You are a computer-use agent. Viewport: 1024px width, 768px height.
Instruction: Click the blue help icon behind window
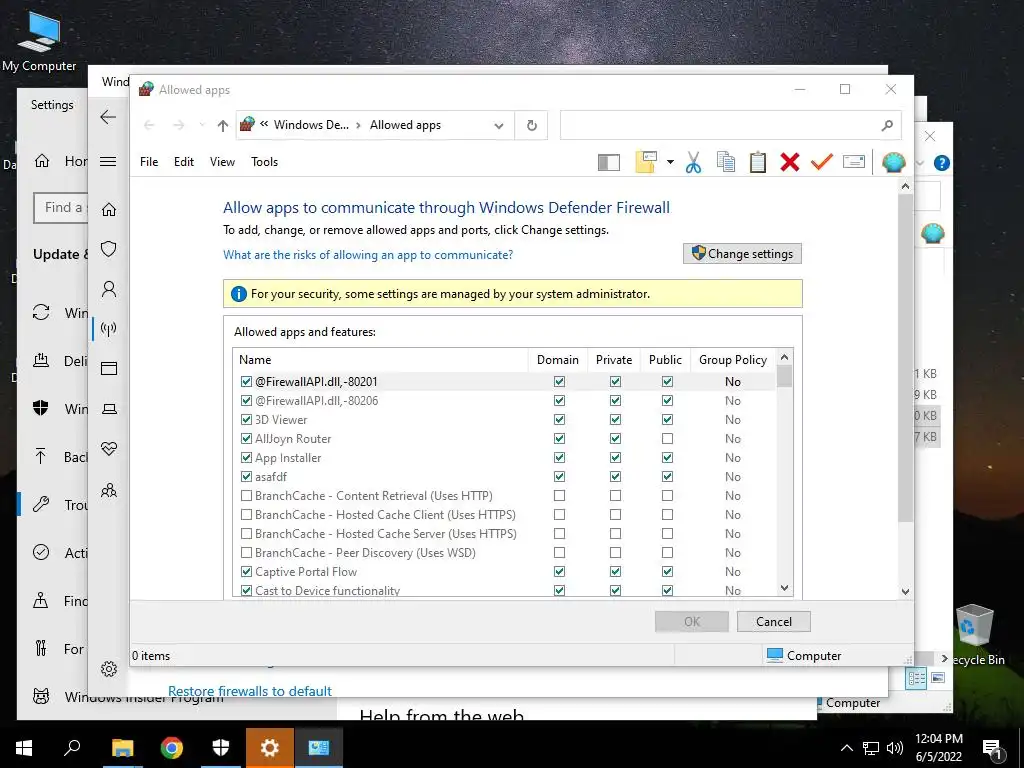(x=941, y=163)
